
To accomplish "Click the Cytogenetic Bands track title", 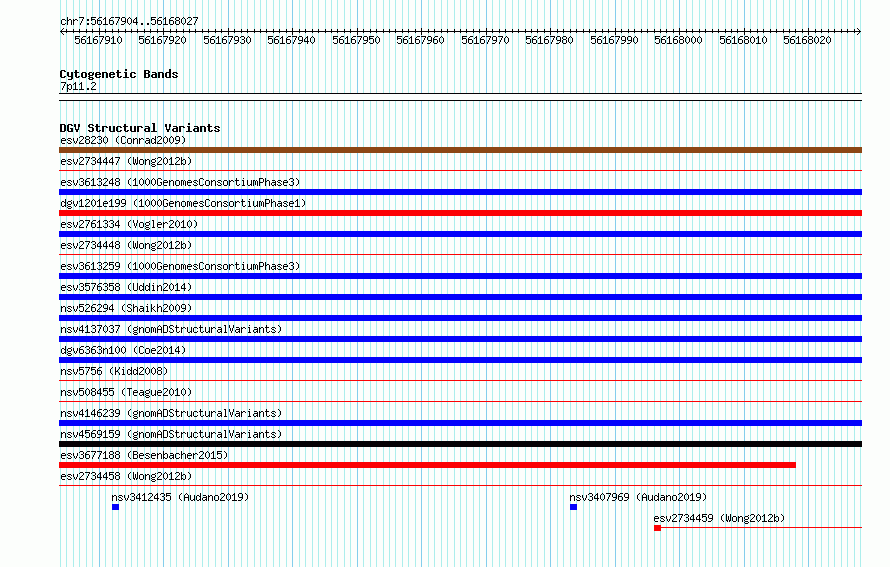I will click(x=119, y=74).
